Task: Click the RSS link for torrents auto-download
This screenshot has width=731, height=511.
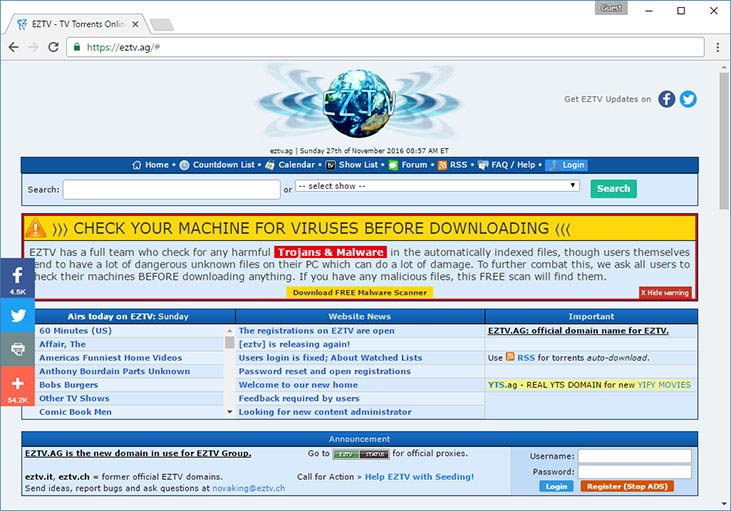Action: (x=526, y=358)
